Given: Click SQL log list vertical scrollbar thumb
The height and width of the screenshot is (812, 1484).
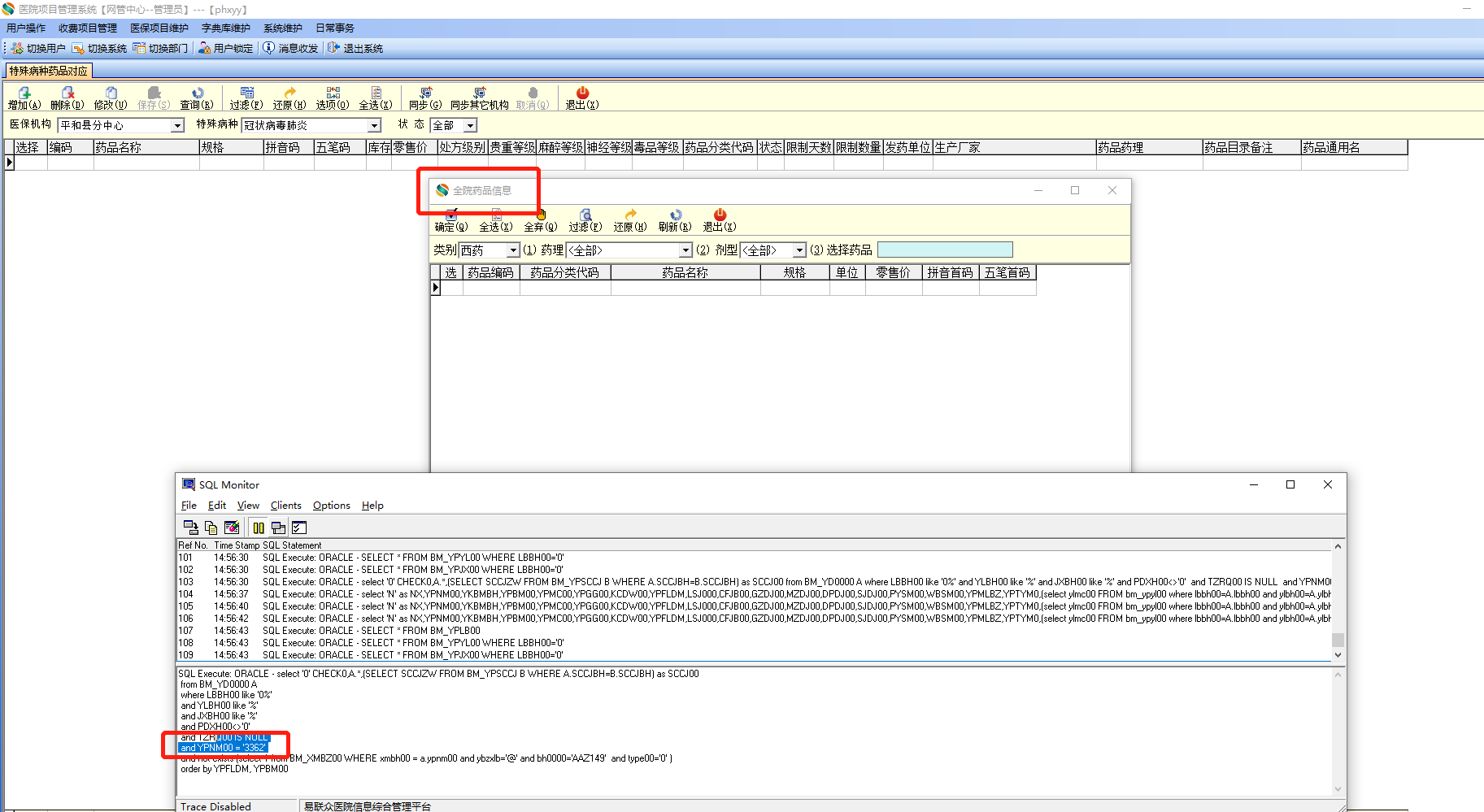Looking at the screenshot, I should pyautogui.click(x=1338, y=640).
